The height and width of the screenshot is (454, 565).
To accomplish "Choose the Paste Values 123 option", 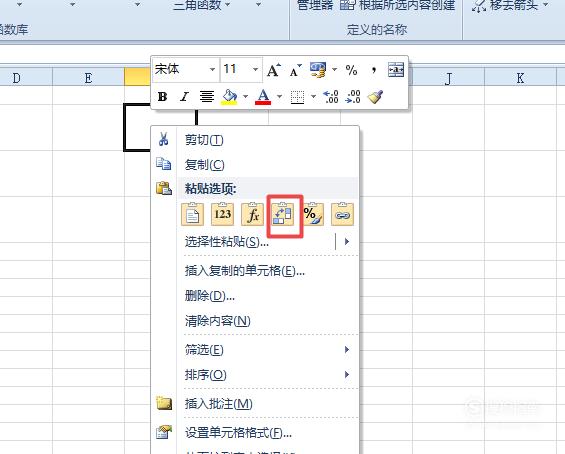I will tap(222, 214).
